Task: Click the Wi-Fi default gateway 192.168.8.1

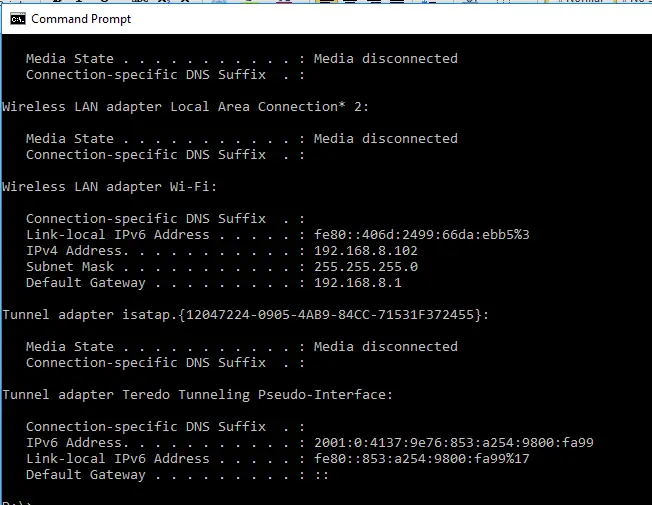Action: (358, 283)
